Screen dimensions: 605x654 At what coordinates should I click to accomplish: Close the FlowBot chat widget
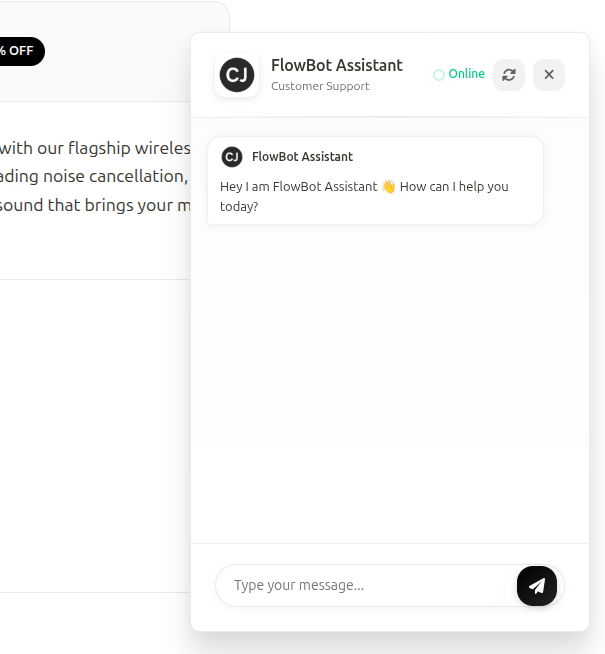click(x=549, y=75)
